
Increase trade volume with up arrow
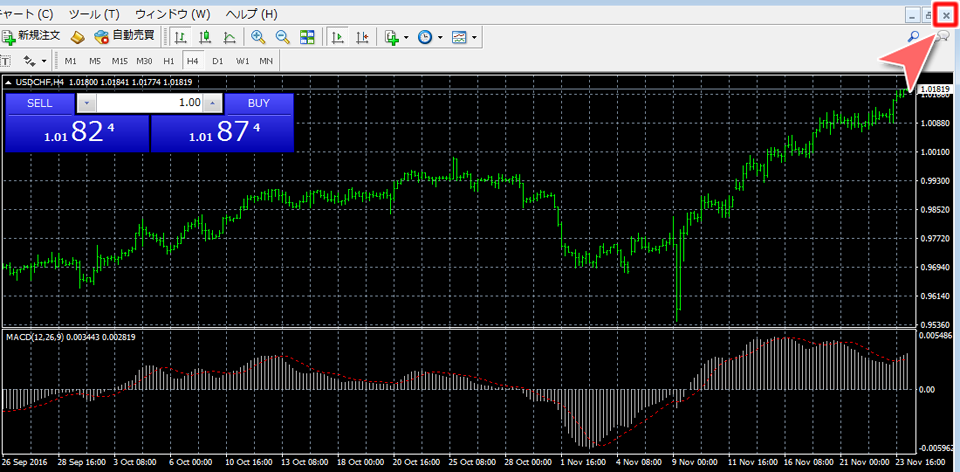pyautogui.click(x=212, y=103)
